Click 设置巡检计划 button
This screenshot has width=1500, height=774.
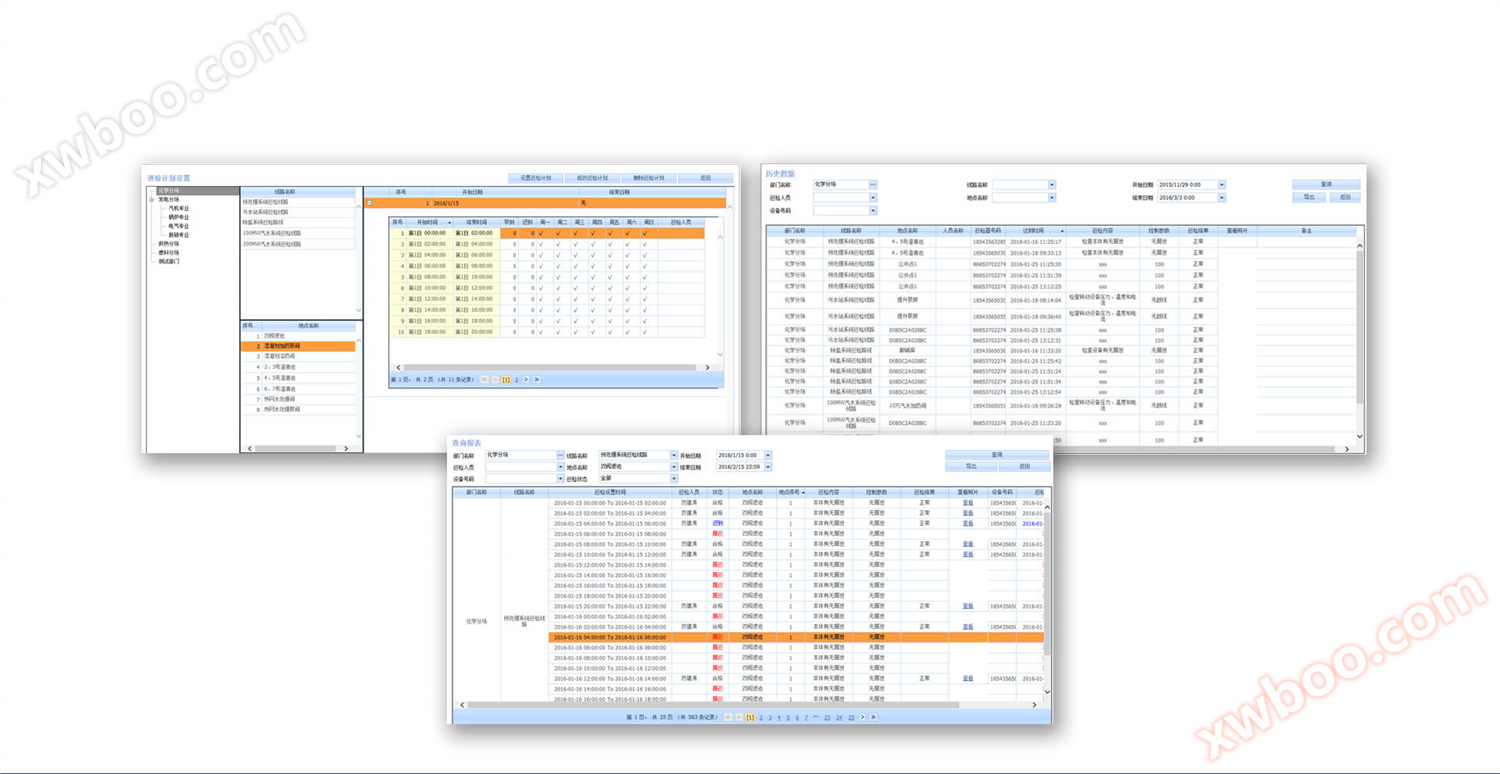coord(535,178)
